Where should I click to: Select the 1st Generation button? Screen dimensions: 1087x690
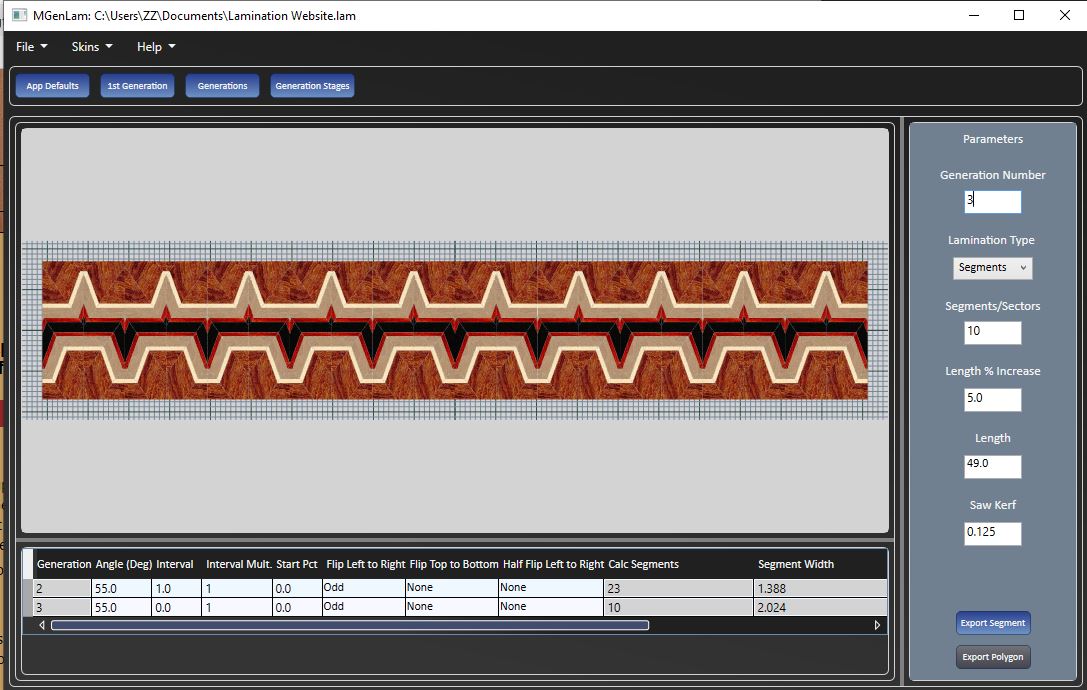pyautogui.click(x=137, y=86)
